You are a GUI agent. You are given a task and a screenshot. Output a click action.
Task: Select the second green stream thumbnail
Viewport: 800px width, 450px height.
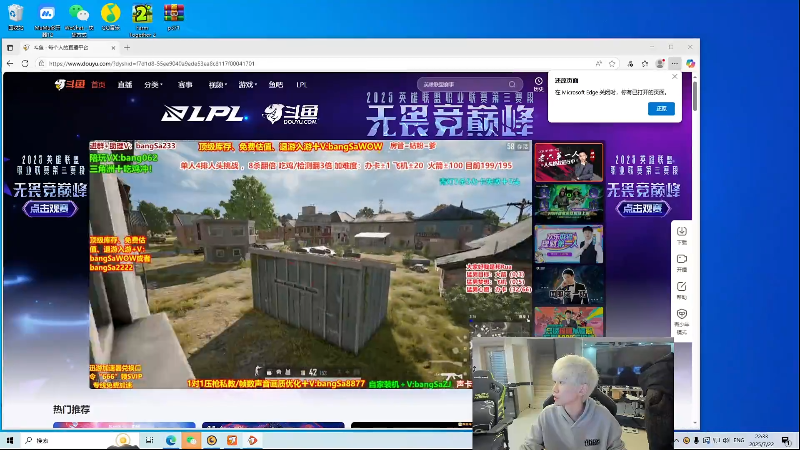click(568, 203)
